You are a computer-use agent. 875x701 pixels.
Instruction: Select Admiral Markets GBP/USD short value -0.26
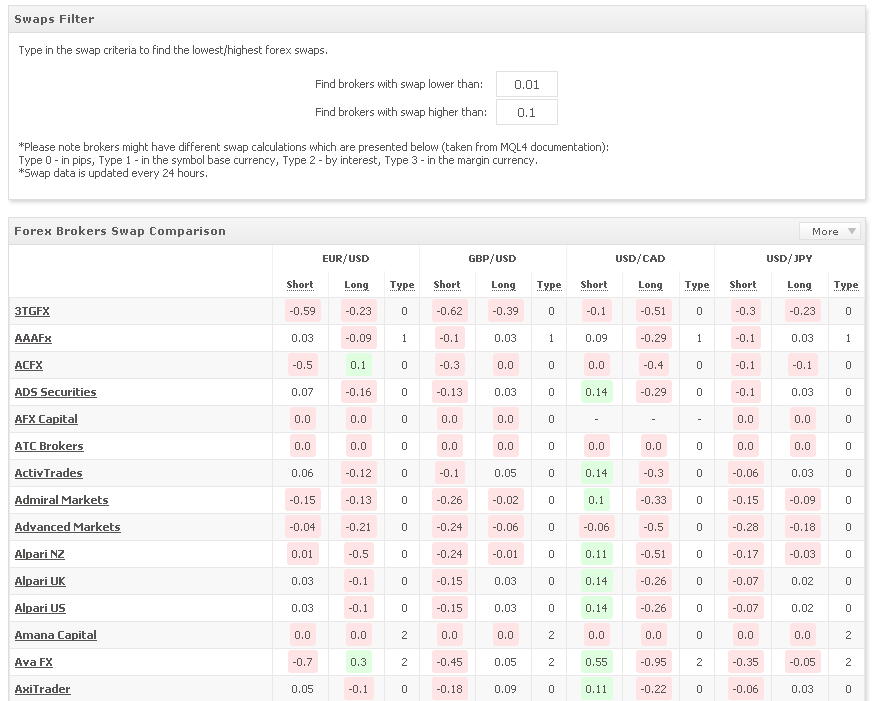pos(449,500)
